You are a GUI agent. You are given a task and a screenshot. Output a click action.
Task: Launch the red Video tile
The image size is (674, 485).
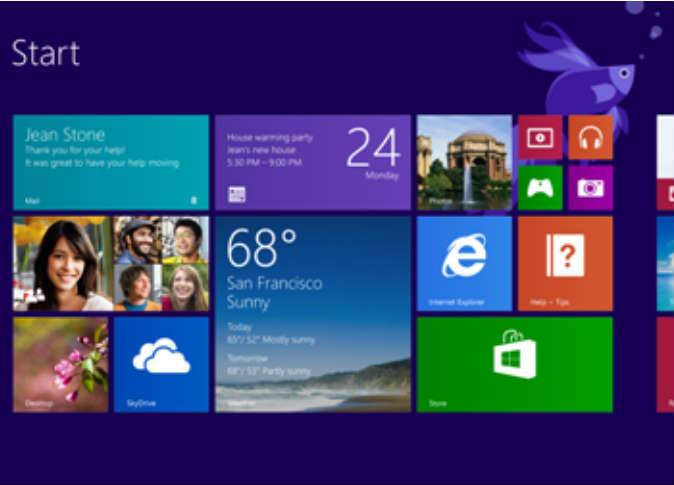click(x=540, y=137)
